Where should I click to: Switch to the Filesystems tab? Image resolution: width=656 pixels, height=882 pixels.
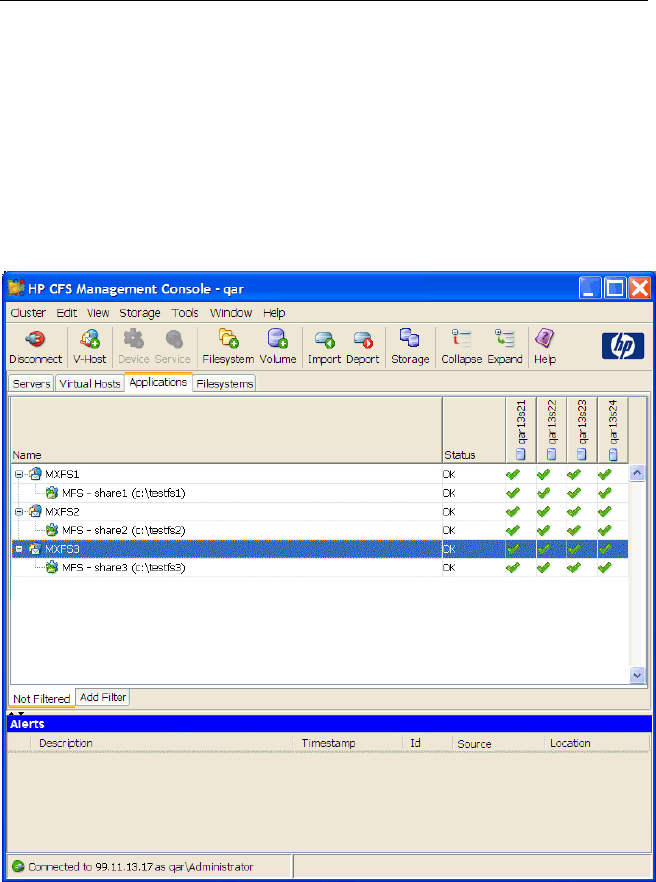pyautogui.click(x=224, y=383)
